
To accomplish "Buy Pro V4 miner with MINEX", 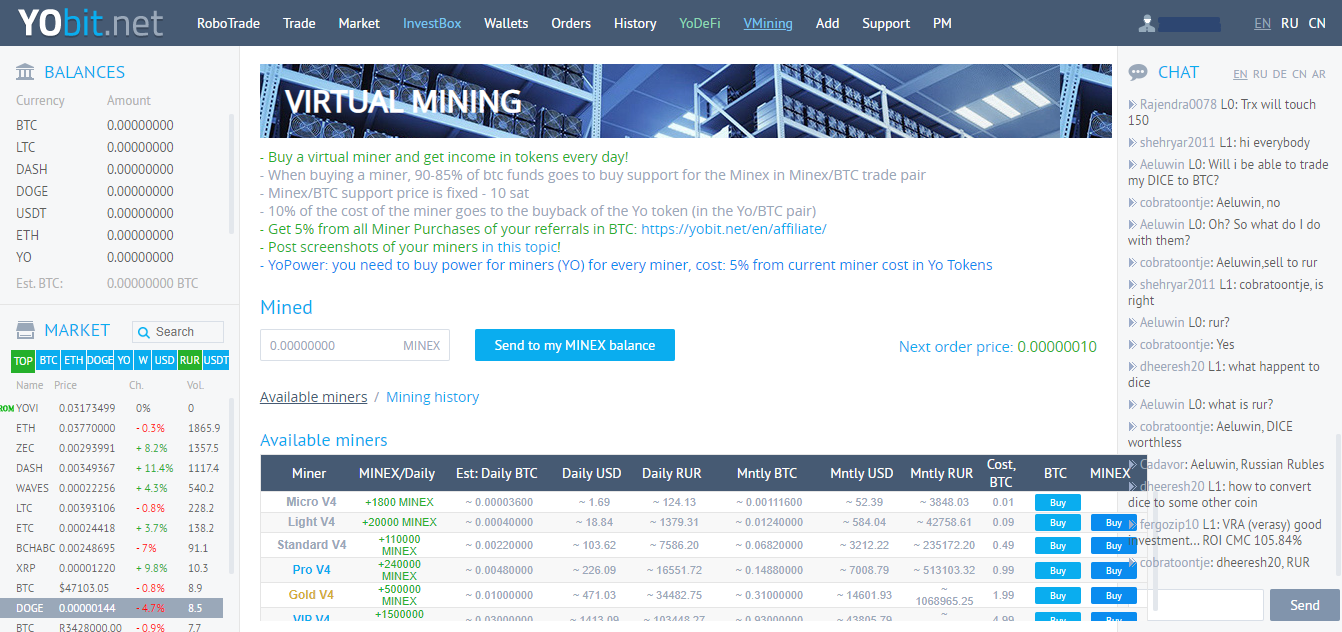I will point(1113,570).
